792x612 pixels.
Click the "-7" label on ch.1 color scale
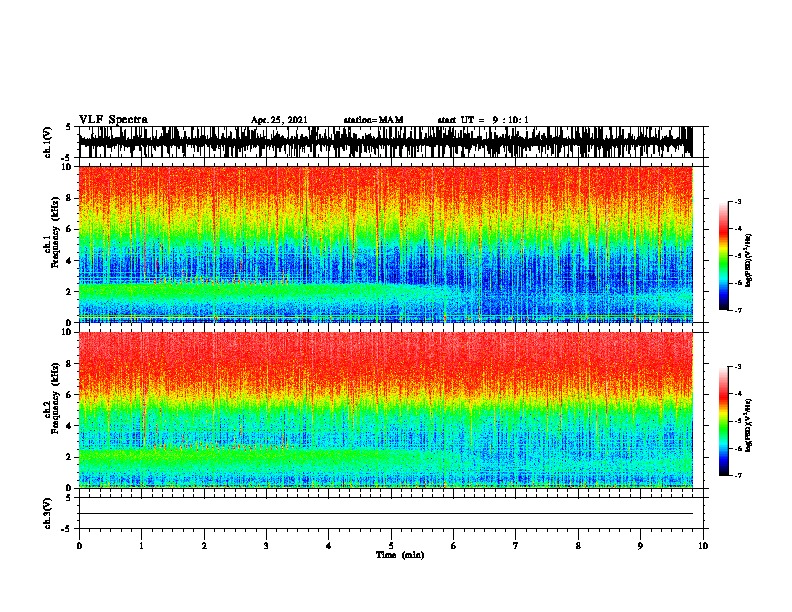click(x=737, y=310)
